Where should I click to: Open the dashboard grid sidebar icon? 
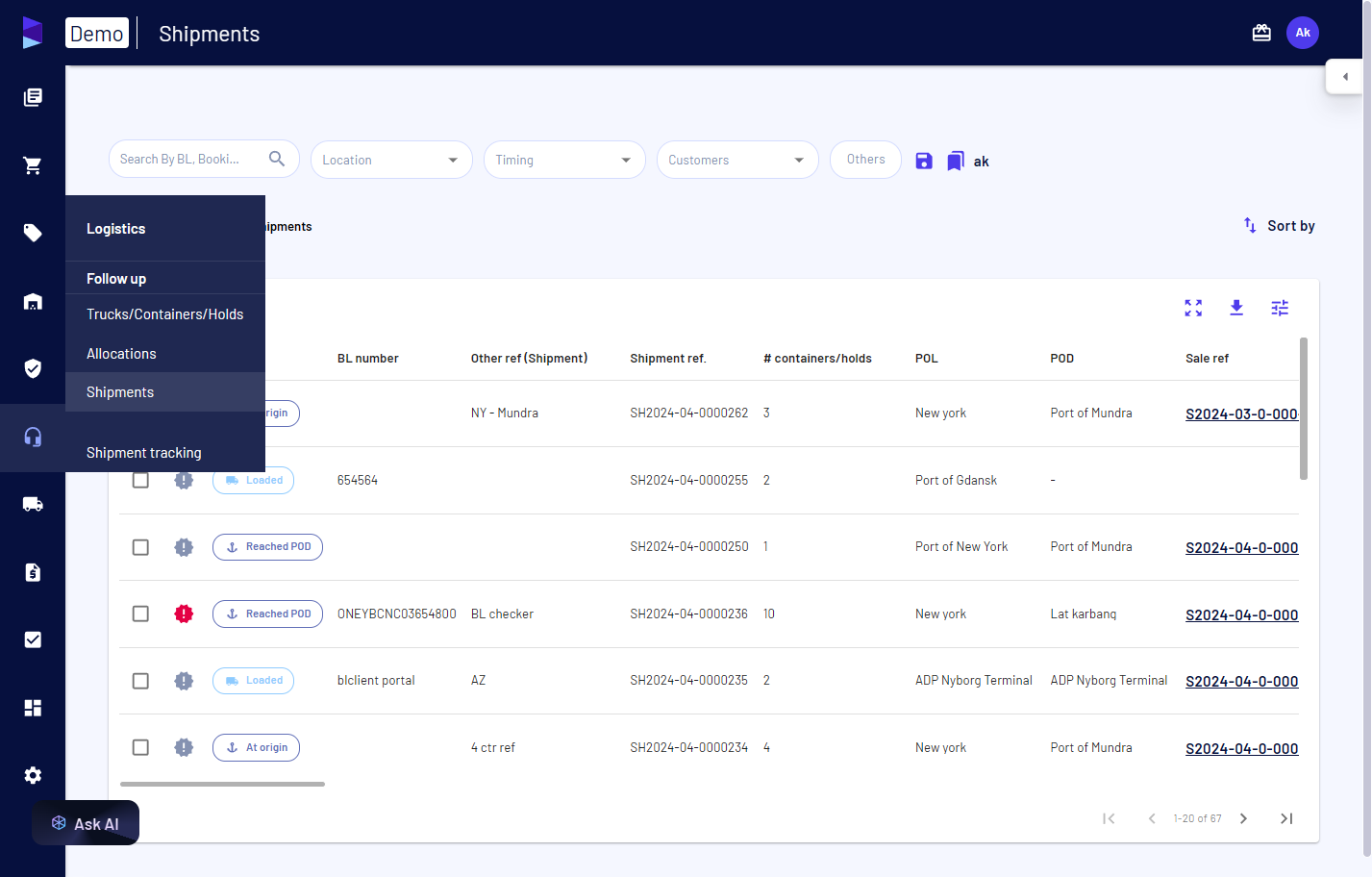point(33,708)
